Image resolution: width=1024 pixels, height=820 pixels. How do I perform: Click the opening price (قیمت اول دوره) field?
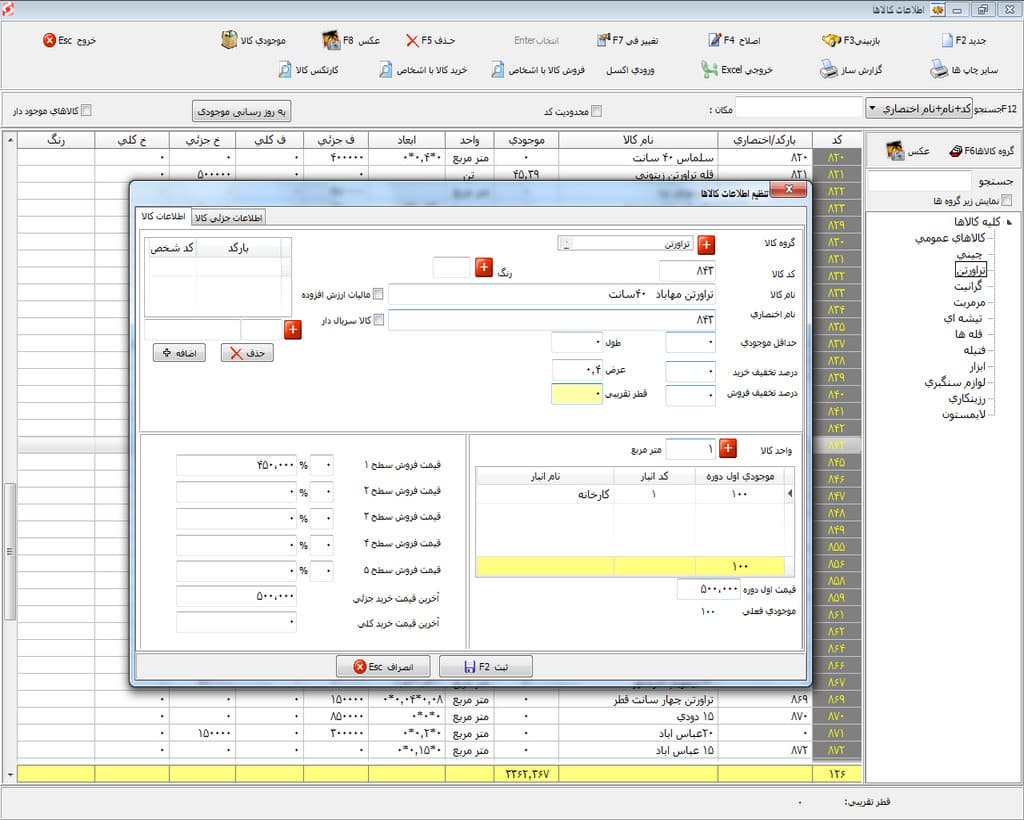click(x=709, y=589)
